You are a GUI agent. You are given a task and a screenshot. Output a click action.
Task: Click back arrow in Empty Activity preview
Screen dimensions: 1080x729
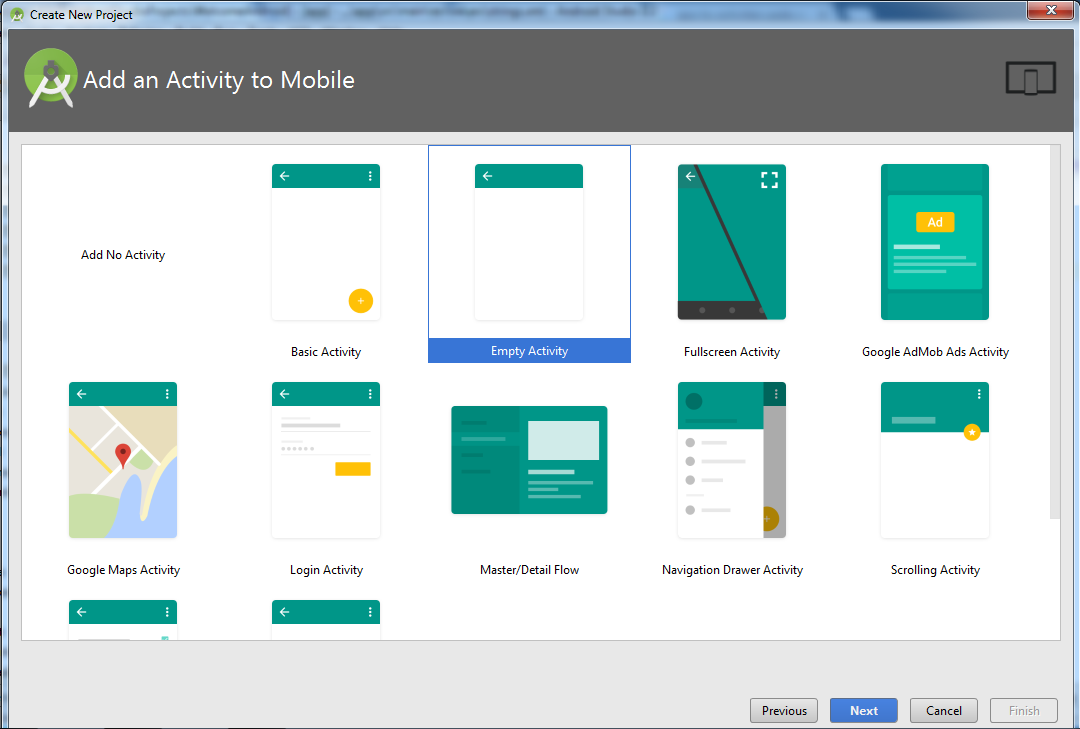pyautogui.click(x=488, y=176)
